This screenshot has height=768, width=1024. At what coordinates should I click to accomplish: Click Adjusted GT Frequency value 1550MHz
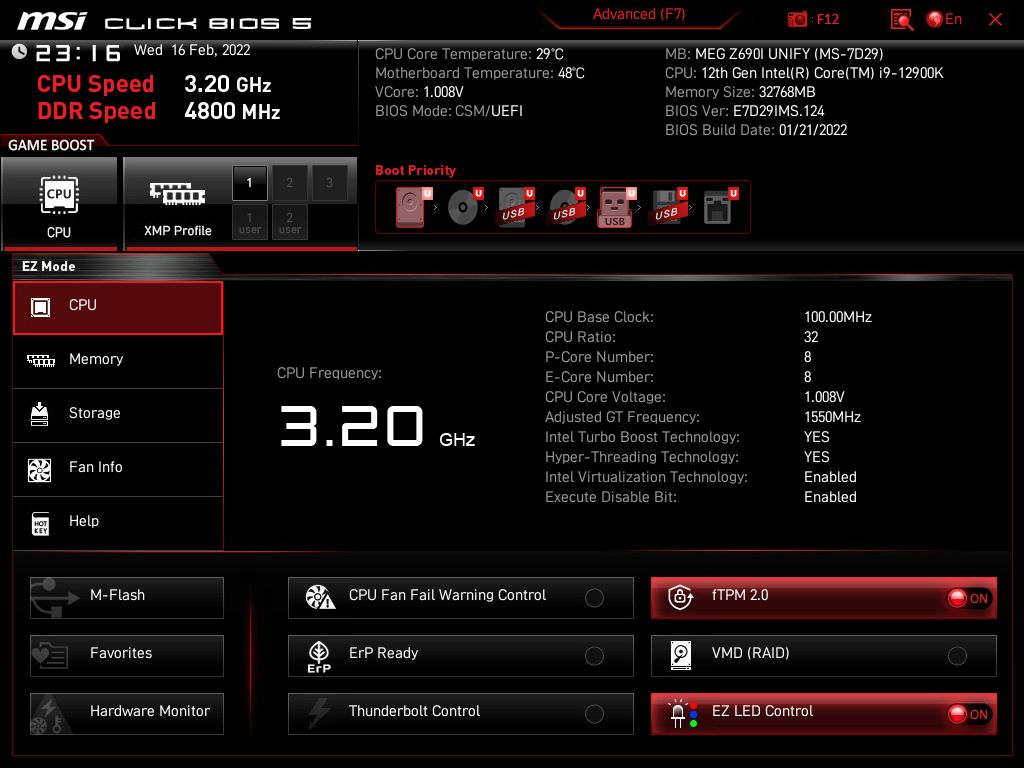point(832,417)
